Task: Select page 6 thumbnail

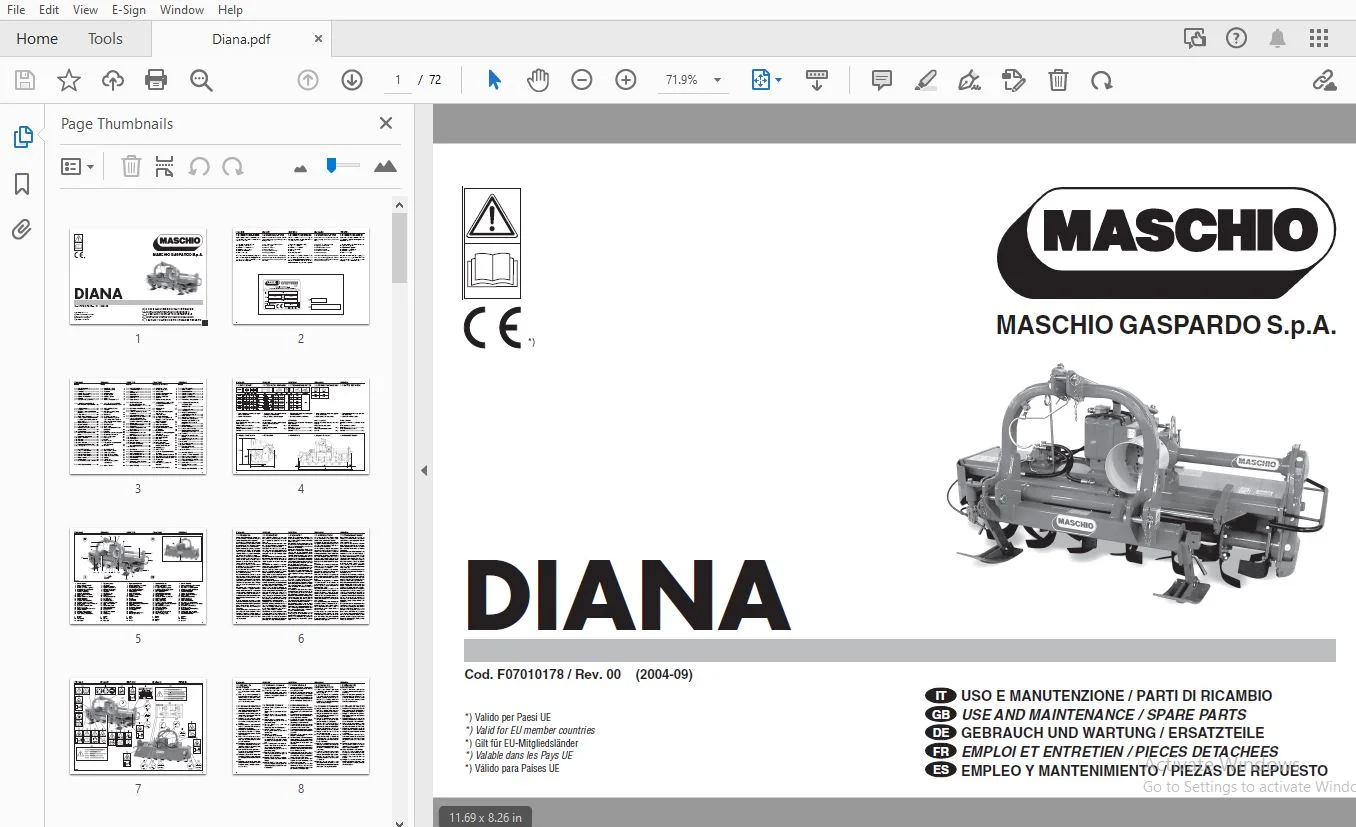Action: tap(301, 576)
